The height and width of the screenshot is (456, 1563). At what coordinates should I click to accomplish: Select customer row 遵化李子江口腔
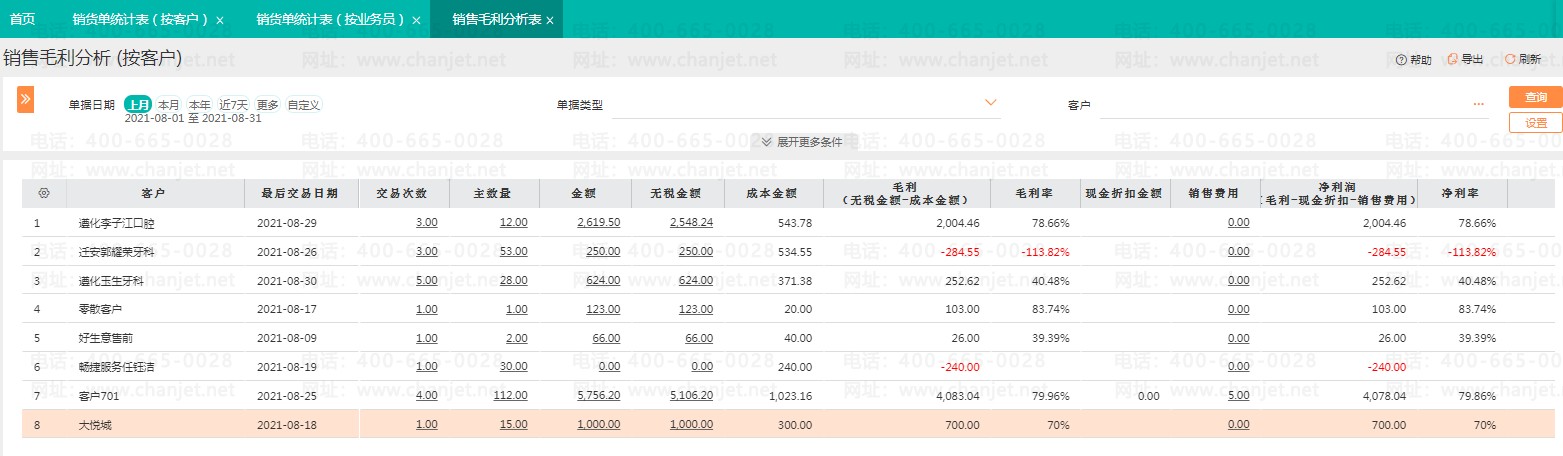[788, 222]
